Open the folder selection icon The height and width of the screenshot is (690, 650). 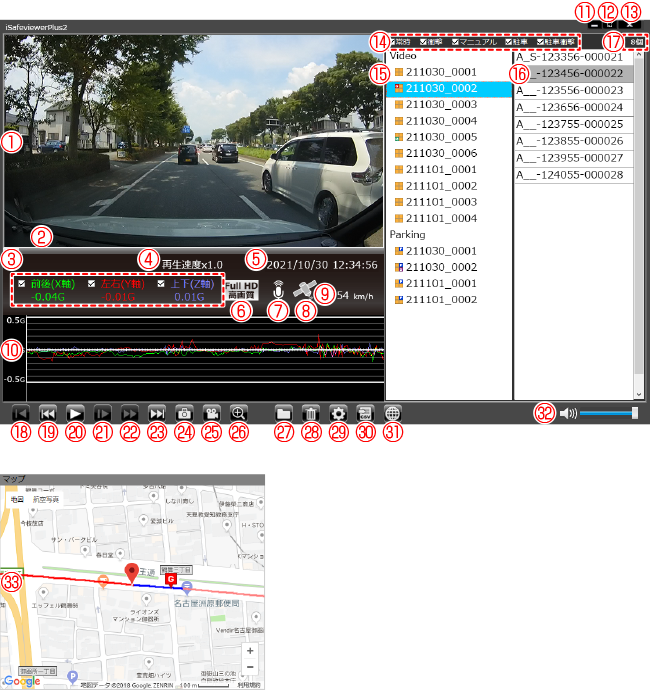point(284,414)
